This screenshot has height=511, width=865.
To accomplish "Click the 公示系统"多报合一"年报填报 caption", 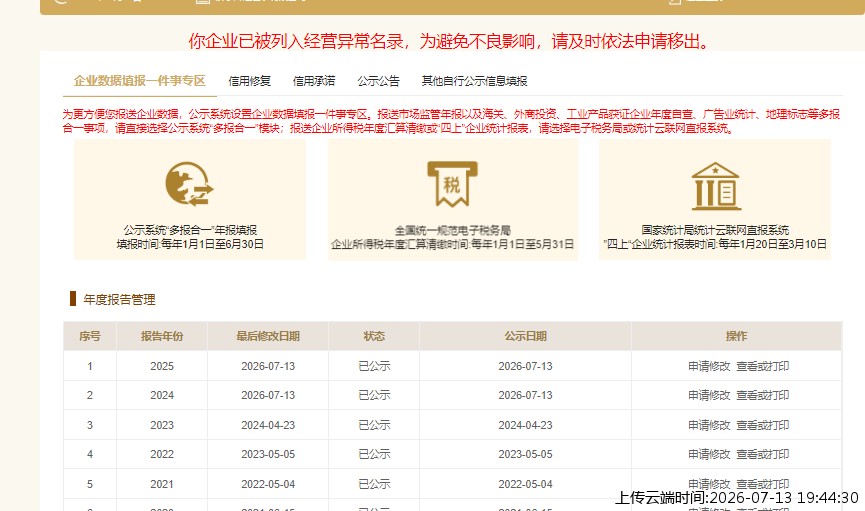I will point(190,230).
